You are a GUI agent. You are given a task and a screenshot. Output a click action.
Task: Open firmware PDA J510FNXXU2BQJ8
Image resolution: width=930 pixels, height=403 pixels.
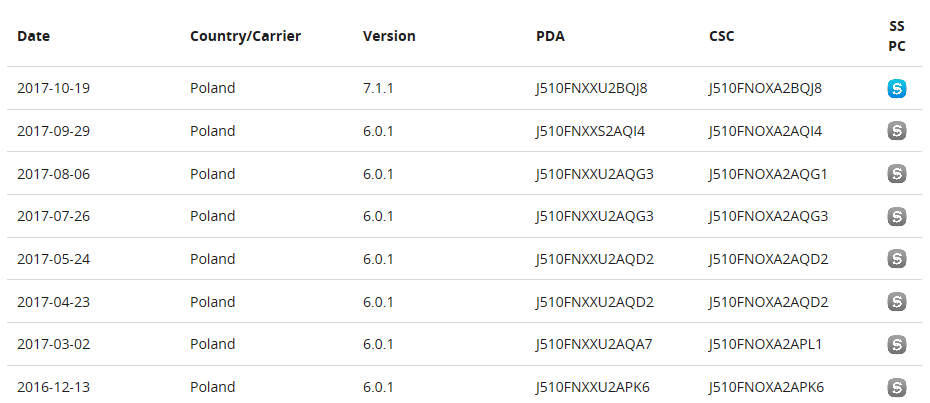tap(592, 88)
